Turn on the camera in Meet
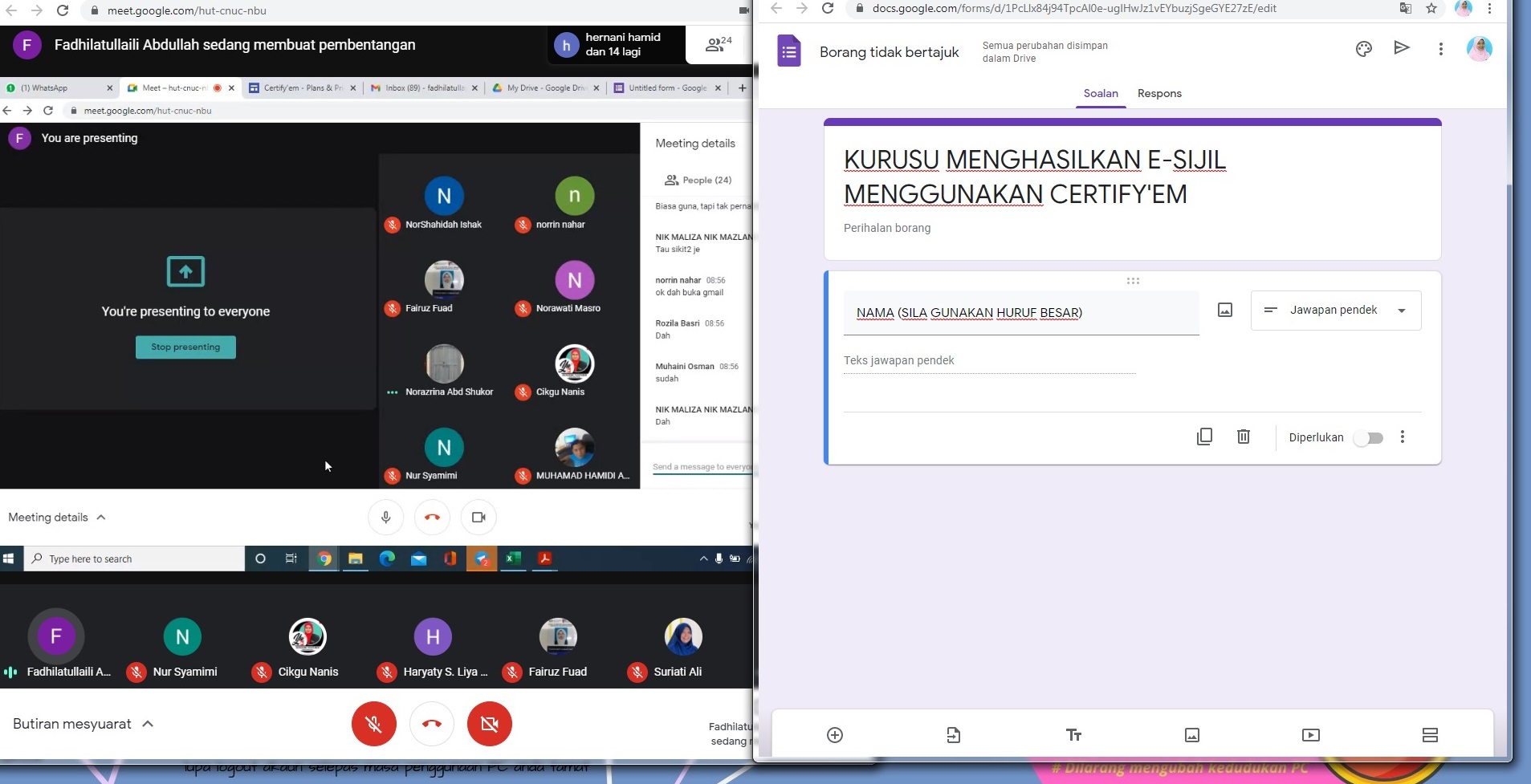Screen dimensions: 1531x784 tap(489, 724)
